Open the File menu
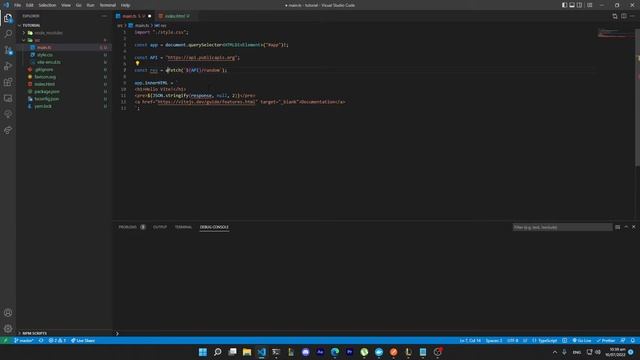This screenshot has width=640, height=360. (x=18, y=5)
